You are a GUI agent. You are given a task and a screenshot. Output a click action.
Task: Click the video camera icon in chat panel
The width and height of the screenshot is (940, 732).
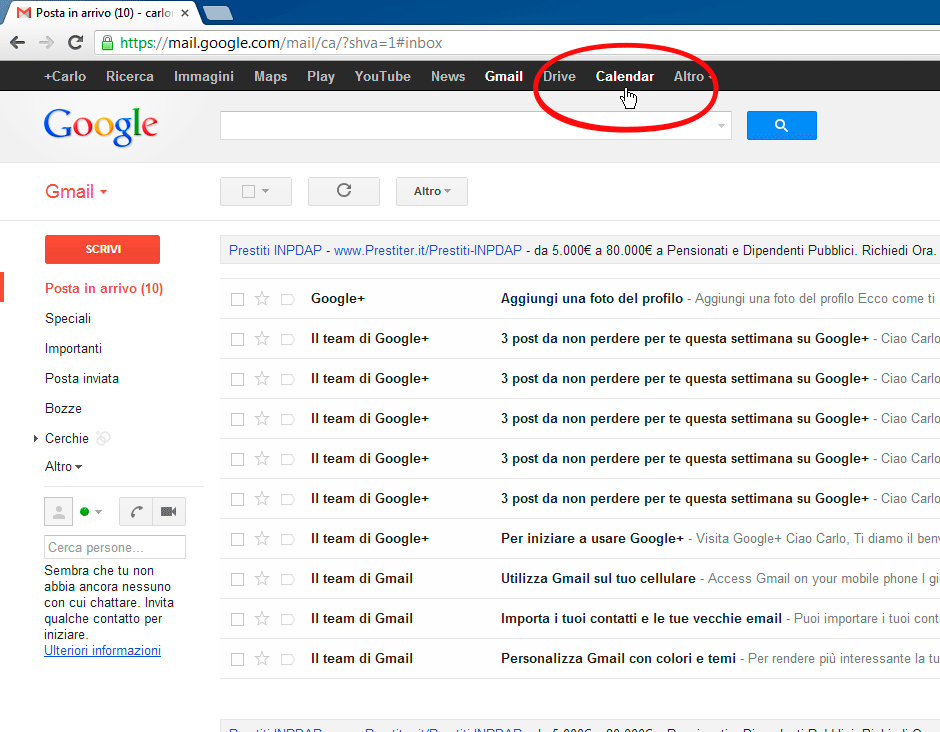click(168, 511)
